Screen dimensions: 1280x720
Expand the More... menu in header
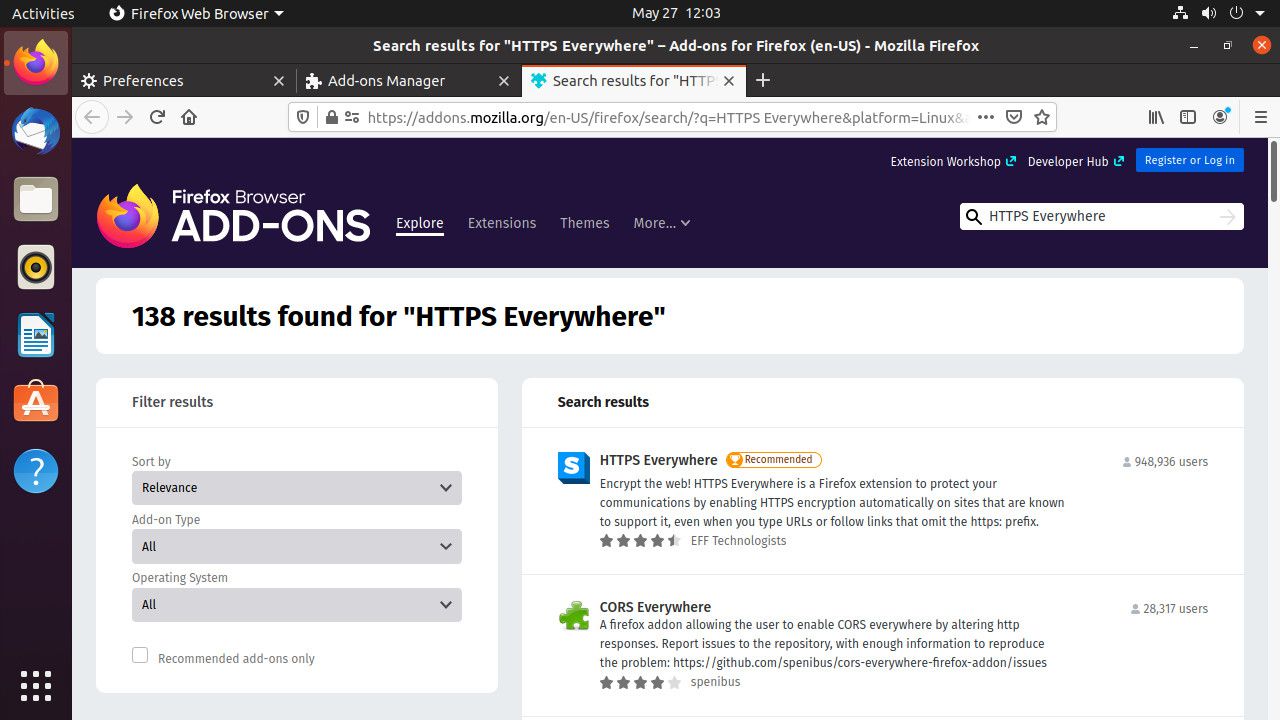point(662,223)
